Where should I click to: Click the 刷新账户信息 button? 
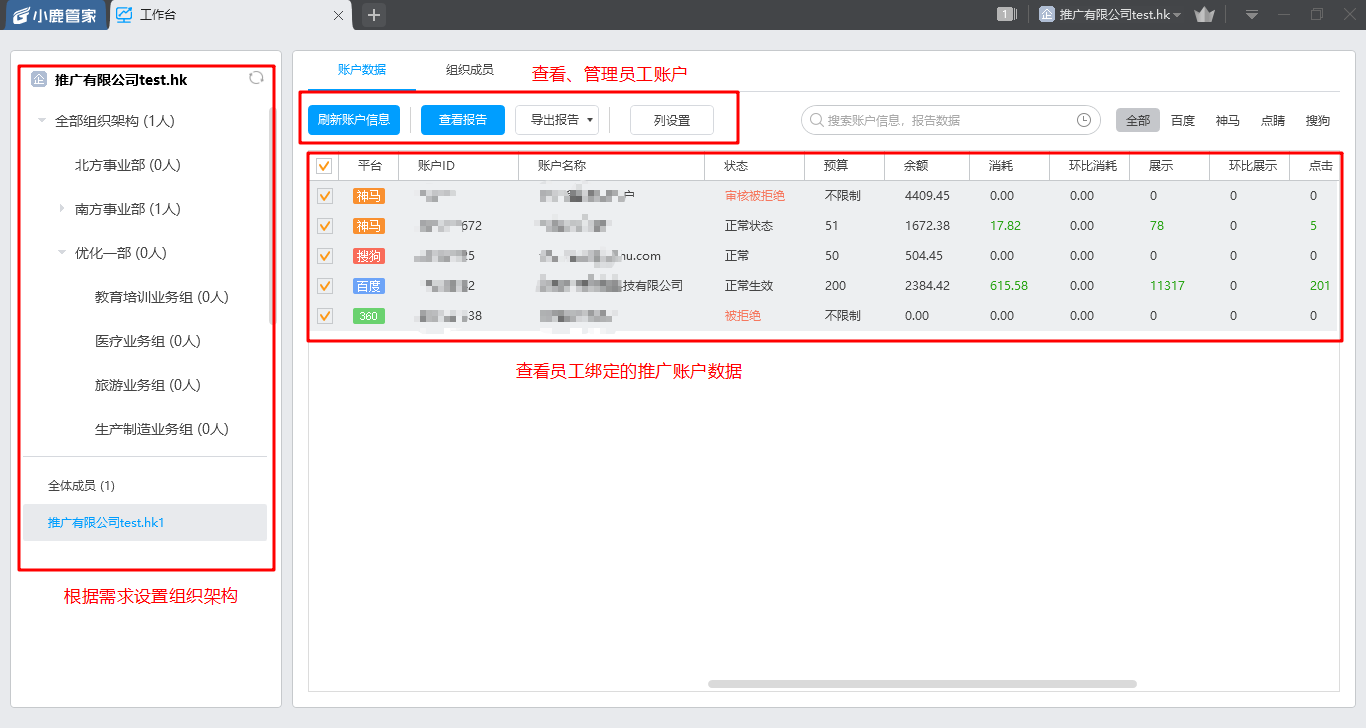pos(354,120)
